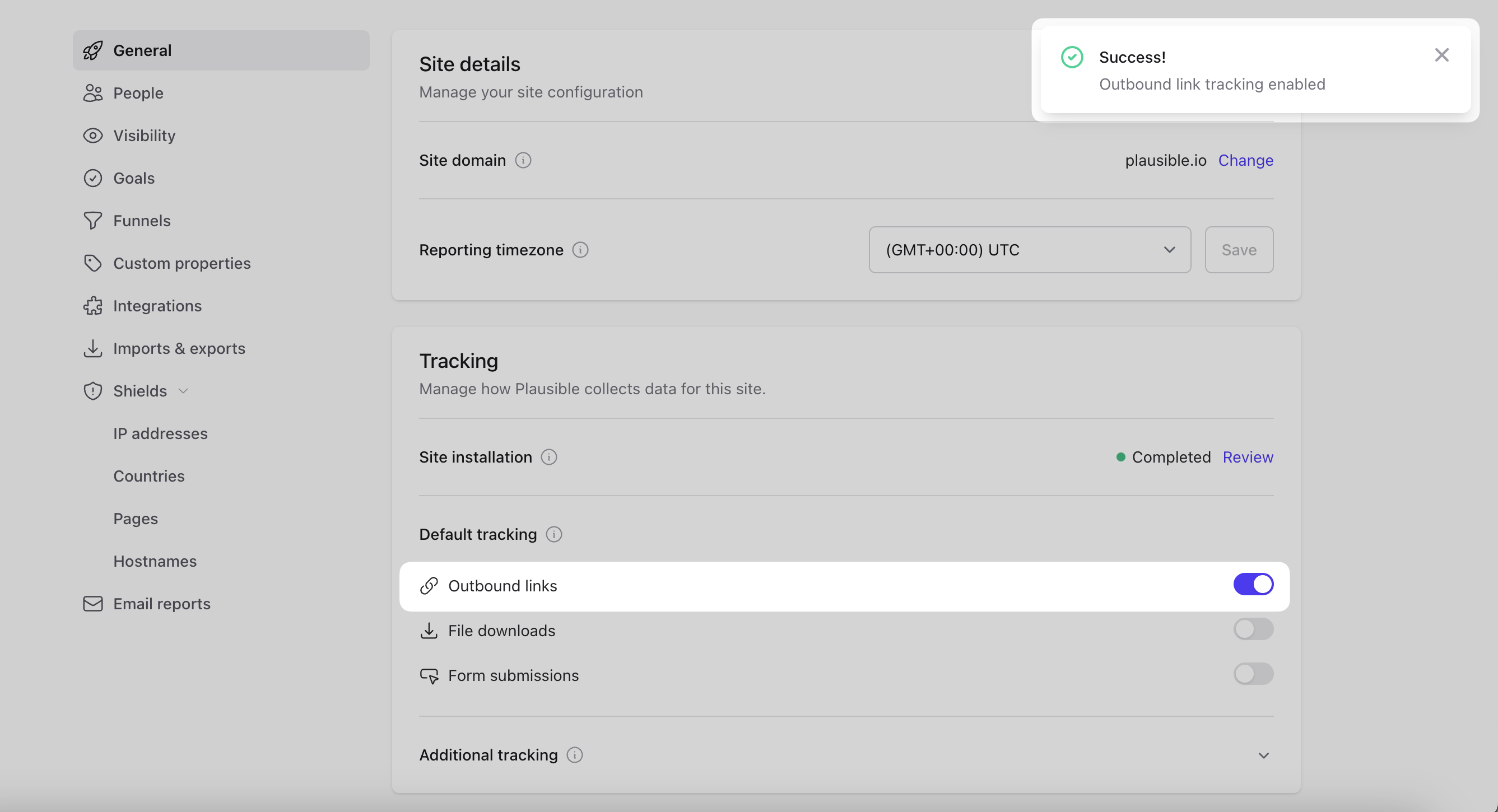Viewport: 1498px width, 812px height.
Task: Click the green success checkmark icon in the notification
Action: [1072, 58]
